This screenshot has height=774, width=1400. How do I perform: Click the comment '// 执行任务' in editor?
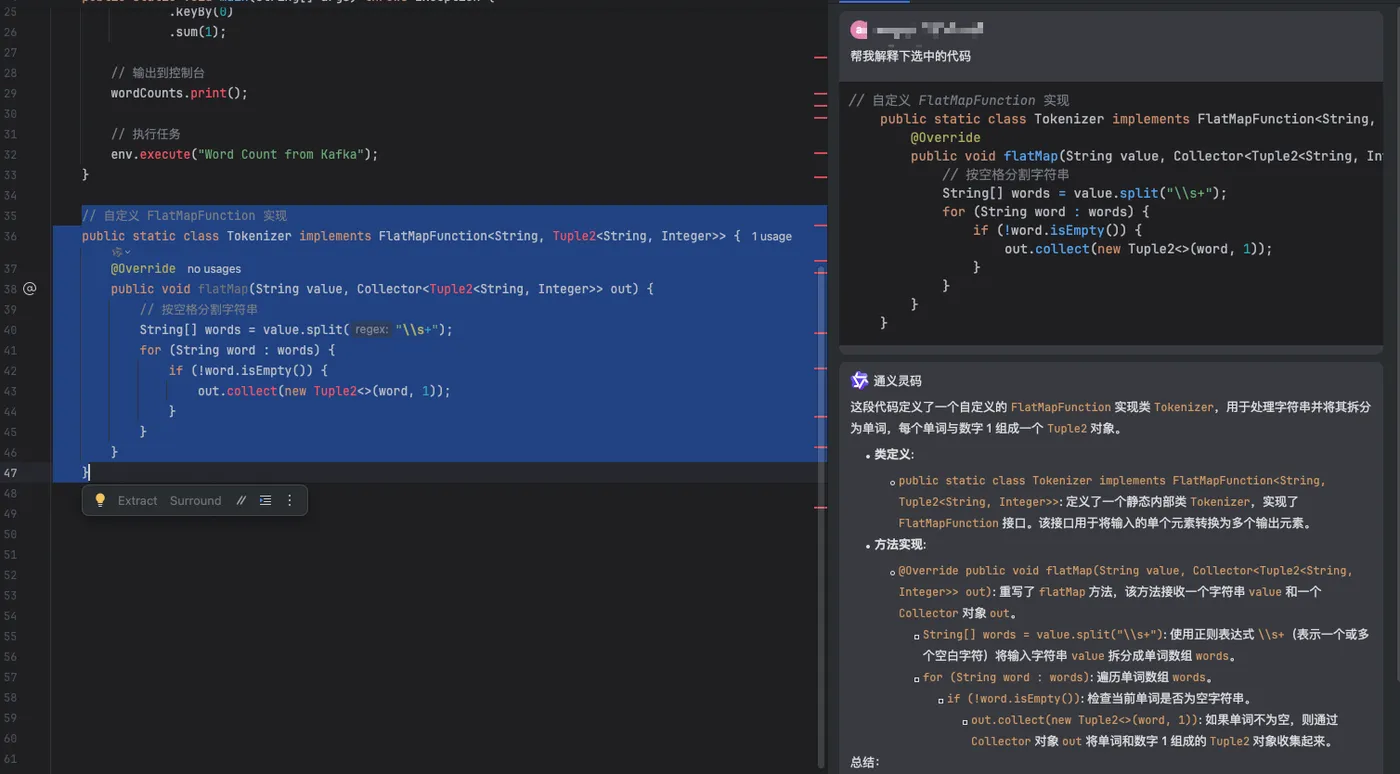click(146, 134)
